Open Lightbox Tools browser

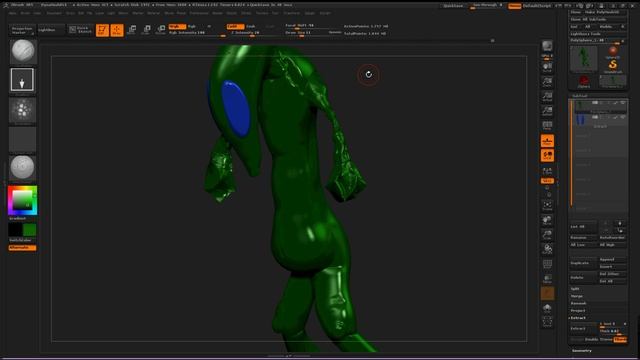tap(585, 34)
